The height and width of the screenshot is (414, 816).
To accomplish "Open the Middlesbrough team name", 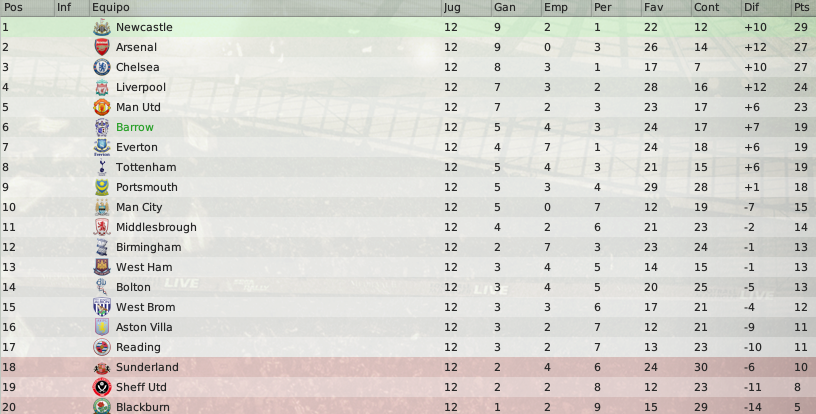I will [x=156, y=227].
